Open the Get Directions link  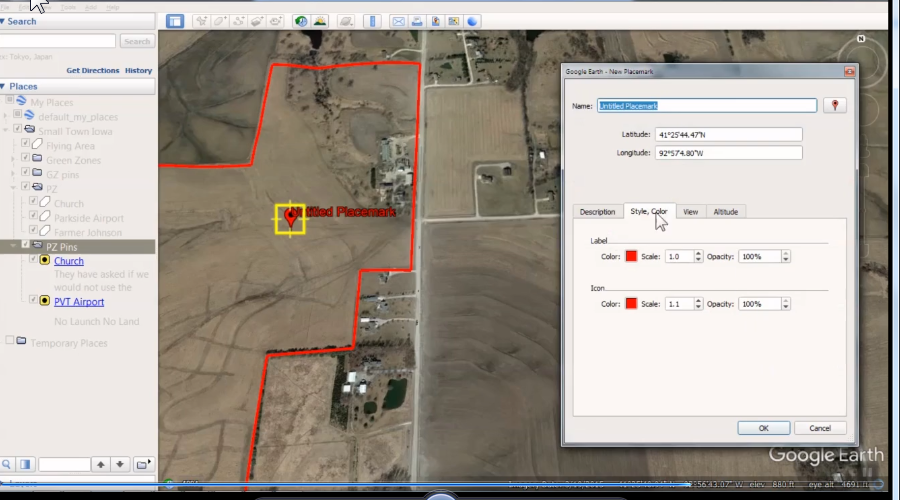[92, 70]
